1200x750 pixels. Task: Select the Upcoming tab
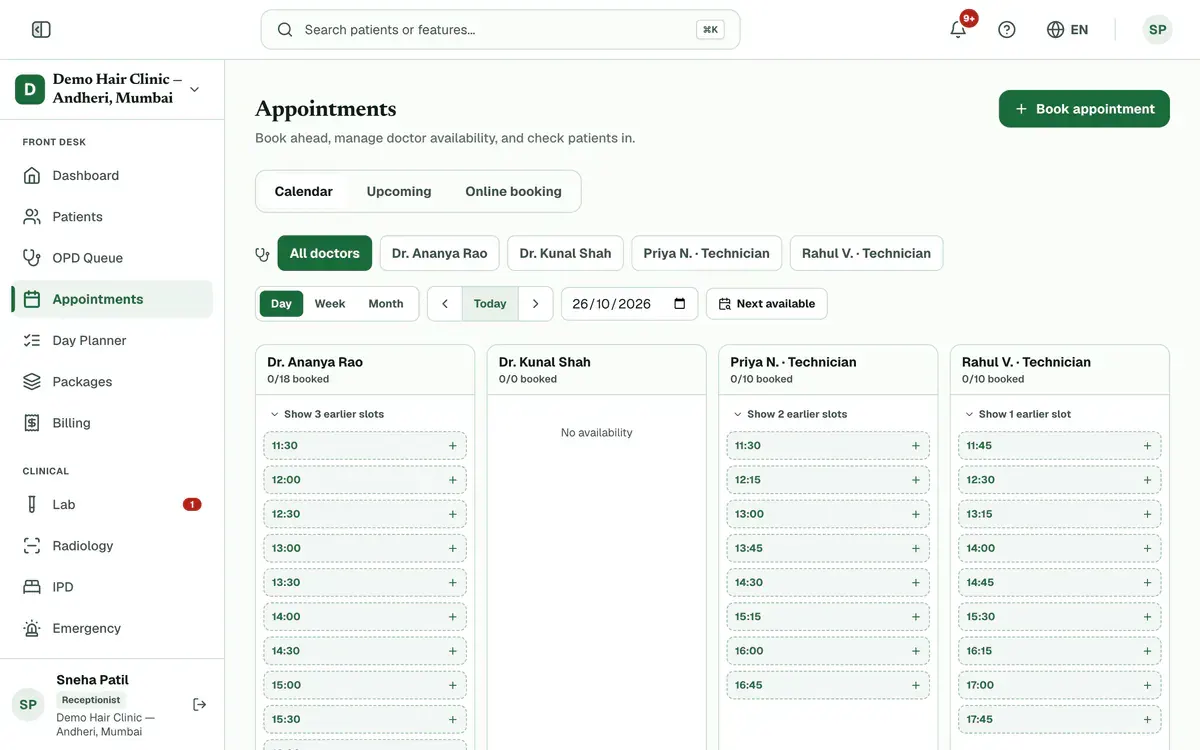(399, 192)
